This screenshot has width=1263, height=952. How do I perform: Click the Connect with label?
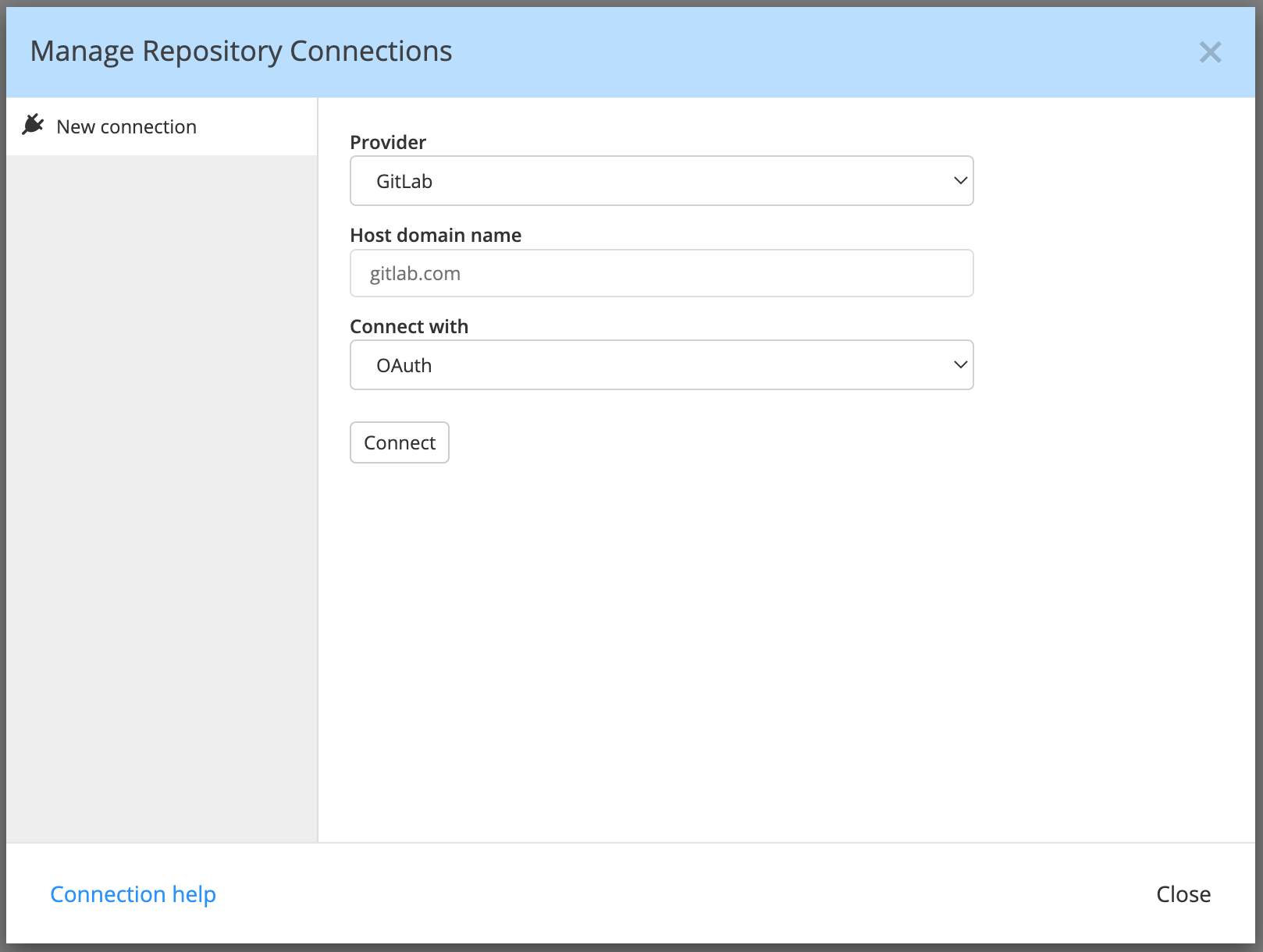pos(409,326)
